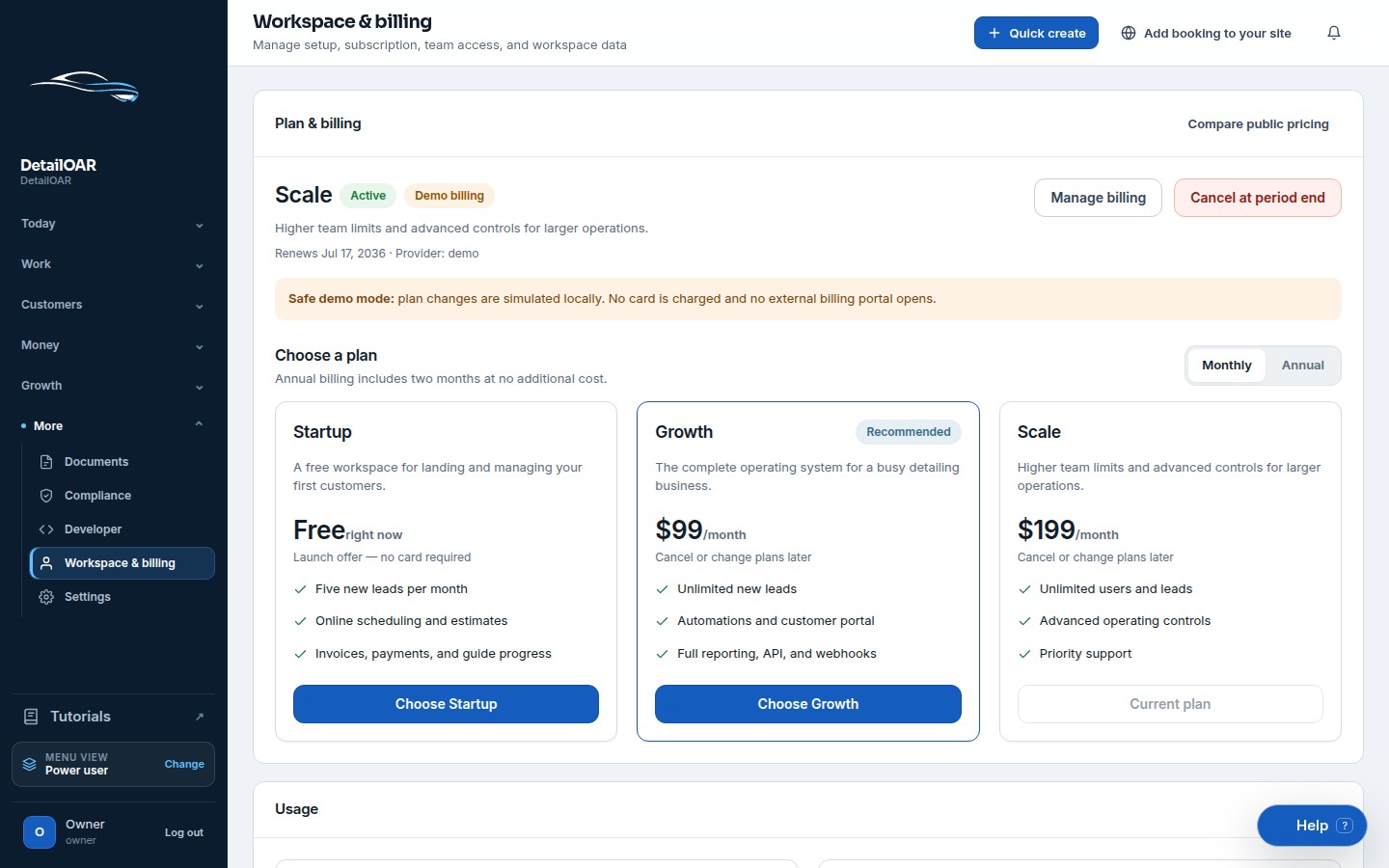
Task: Click Cancel at period end
Action: [x=1257, y=198]
